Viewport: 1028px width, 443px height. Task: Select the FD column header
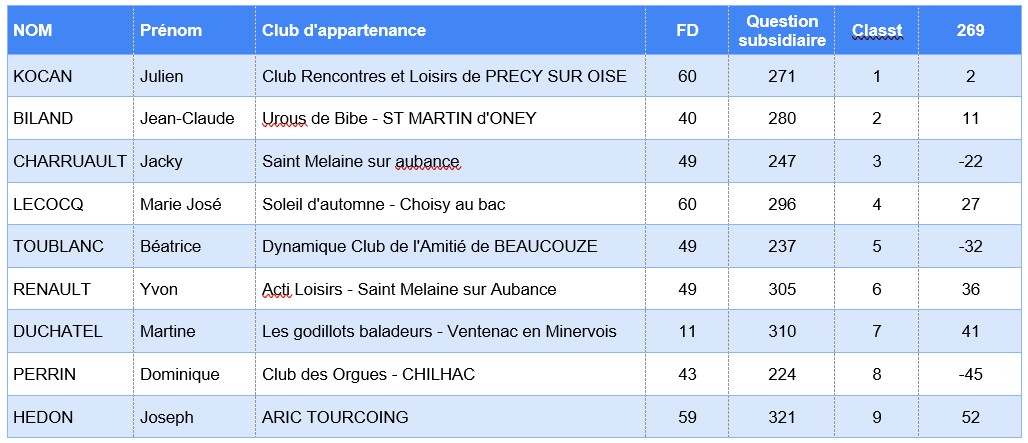click(687, 30)
